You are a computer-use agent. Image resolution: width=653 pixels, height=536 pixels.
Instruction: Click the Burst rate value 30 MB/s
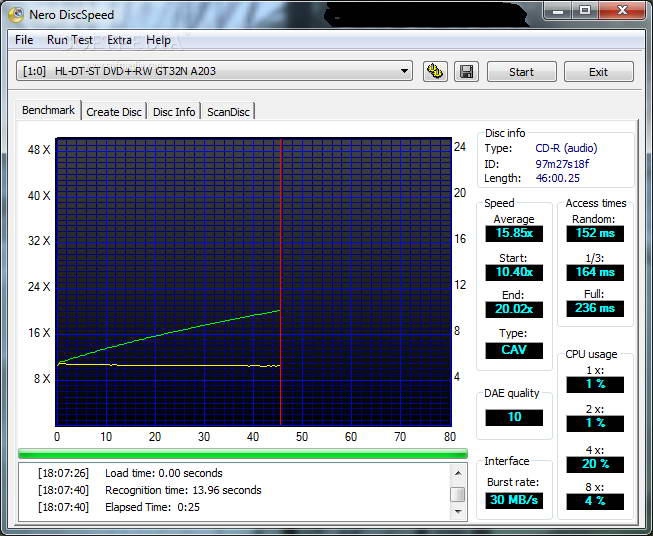coord(514,500)
